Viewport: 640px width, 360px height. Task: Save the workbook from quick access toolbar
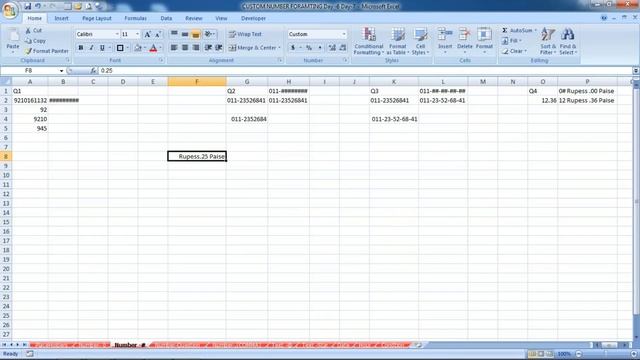(x=27, y=6)
